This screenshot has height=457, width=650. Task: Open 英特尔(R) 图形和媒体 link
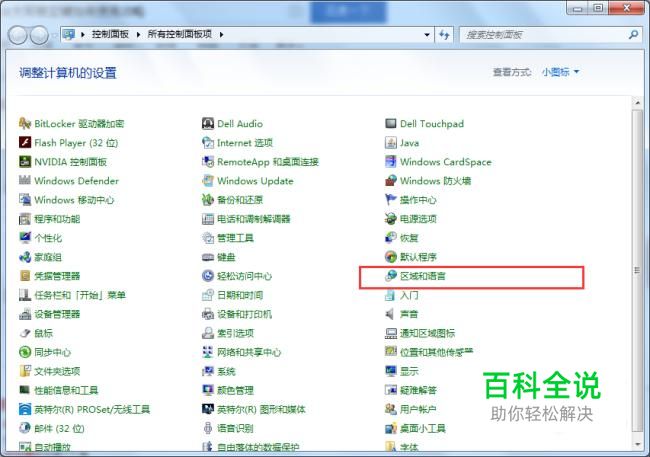tap(261, 409)
